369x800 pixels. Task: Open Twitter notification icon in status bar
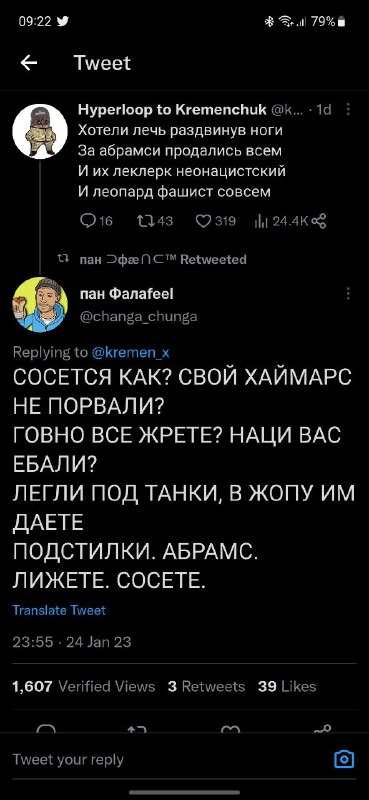(x=61, y=21)
